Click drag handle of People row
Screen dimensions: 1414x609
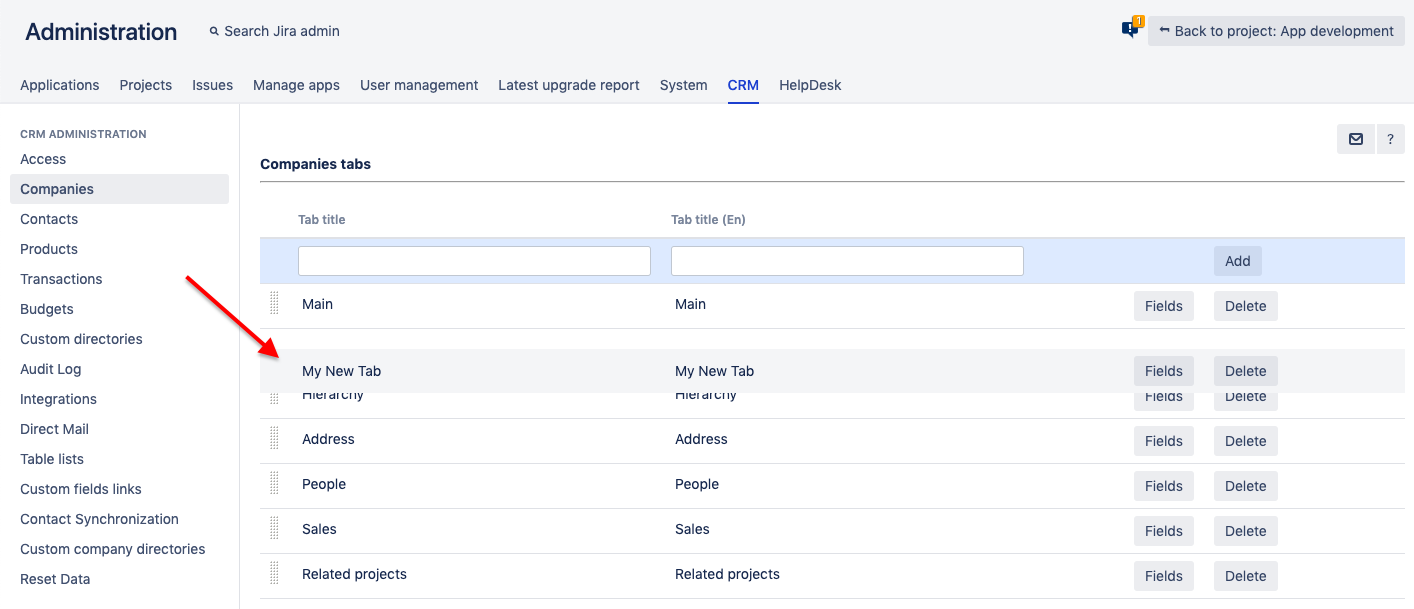click(x=275, y=484)
